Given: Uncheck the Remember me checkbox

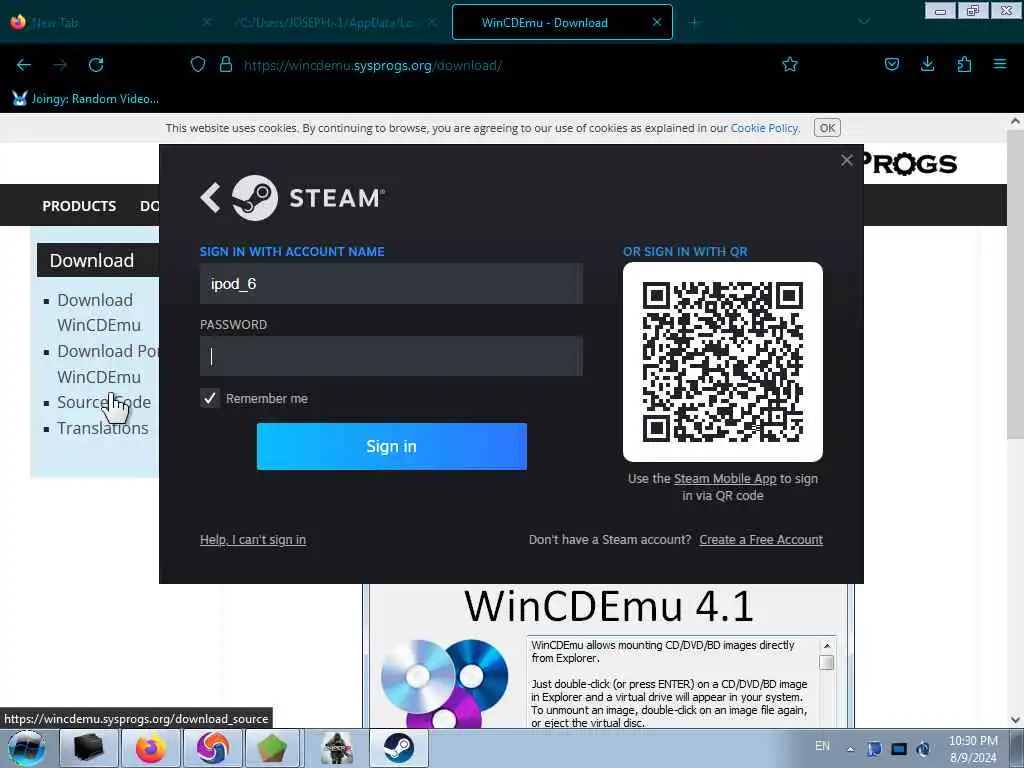Looking at the screenshot, I should click(x=210, y=398).
